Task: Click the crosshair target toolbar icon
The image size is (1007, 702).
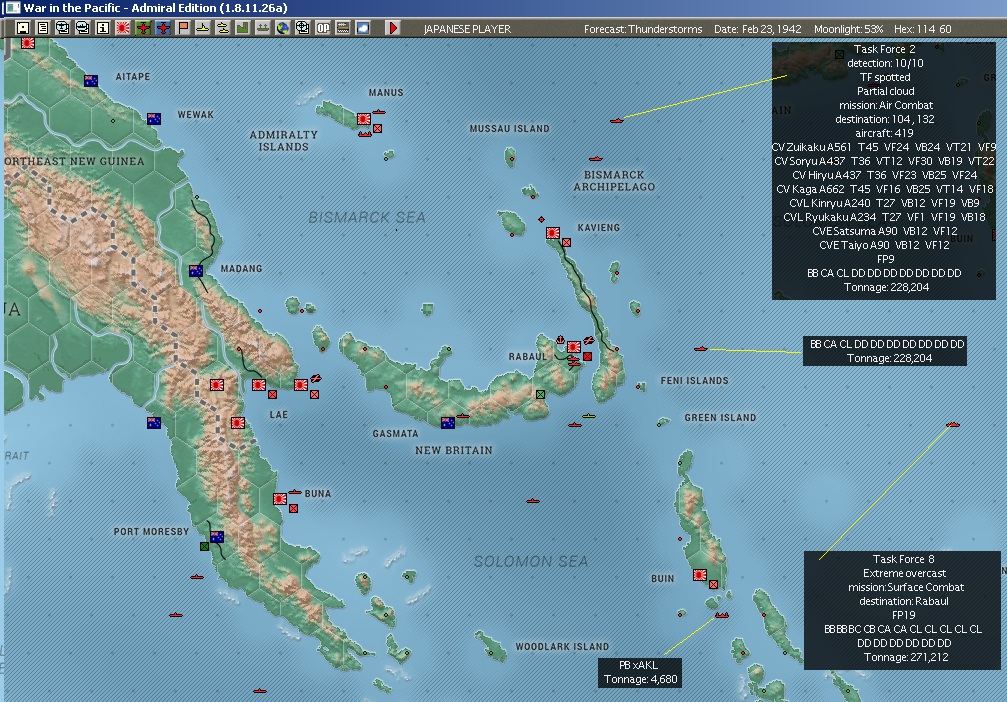Action: click(x=302, y=28)
